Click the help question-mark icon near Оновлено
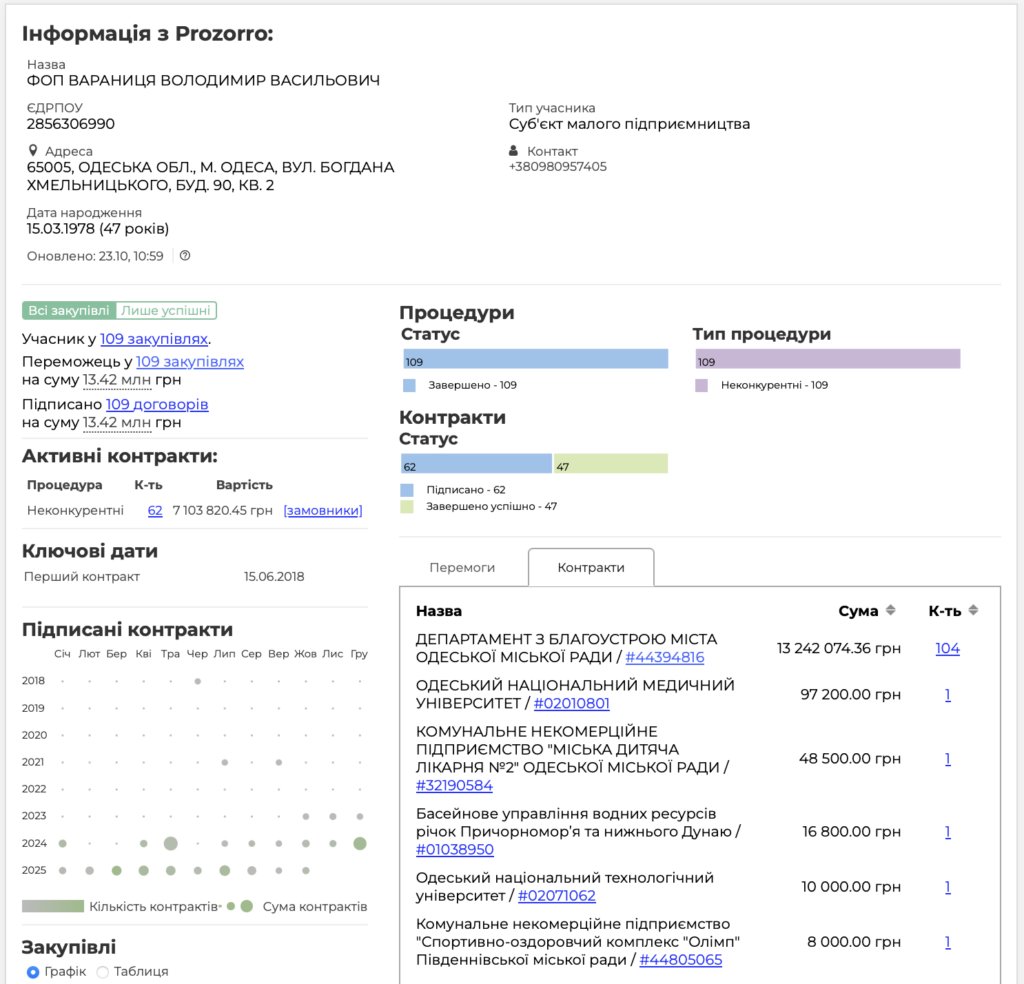This screenshot has height=984, width=1024. [185, 256]
